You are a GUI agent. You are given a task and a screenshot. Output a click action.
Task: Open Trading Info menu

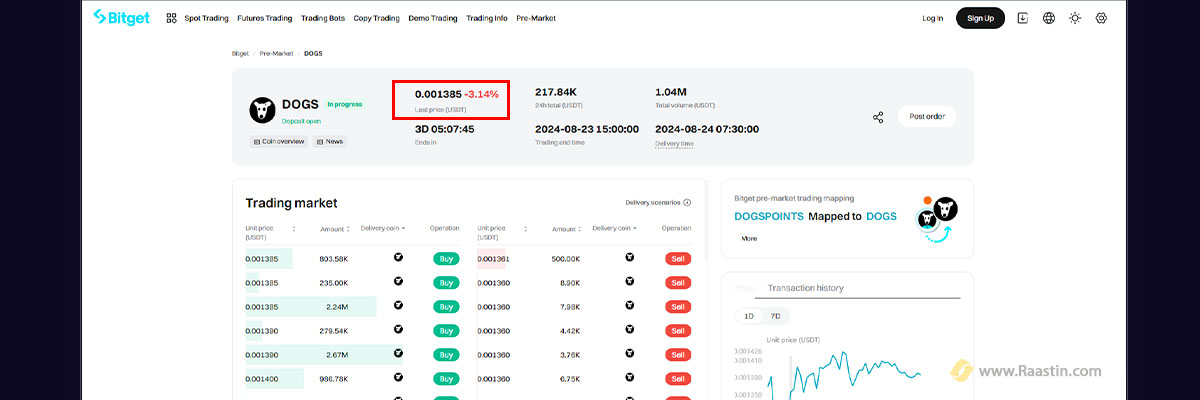tap(487, 18)
